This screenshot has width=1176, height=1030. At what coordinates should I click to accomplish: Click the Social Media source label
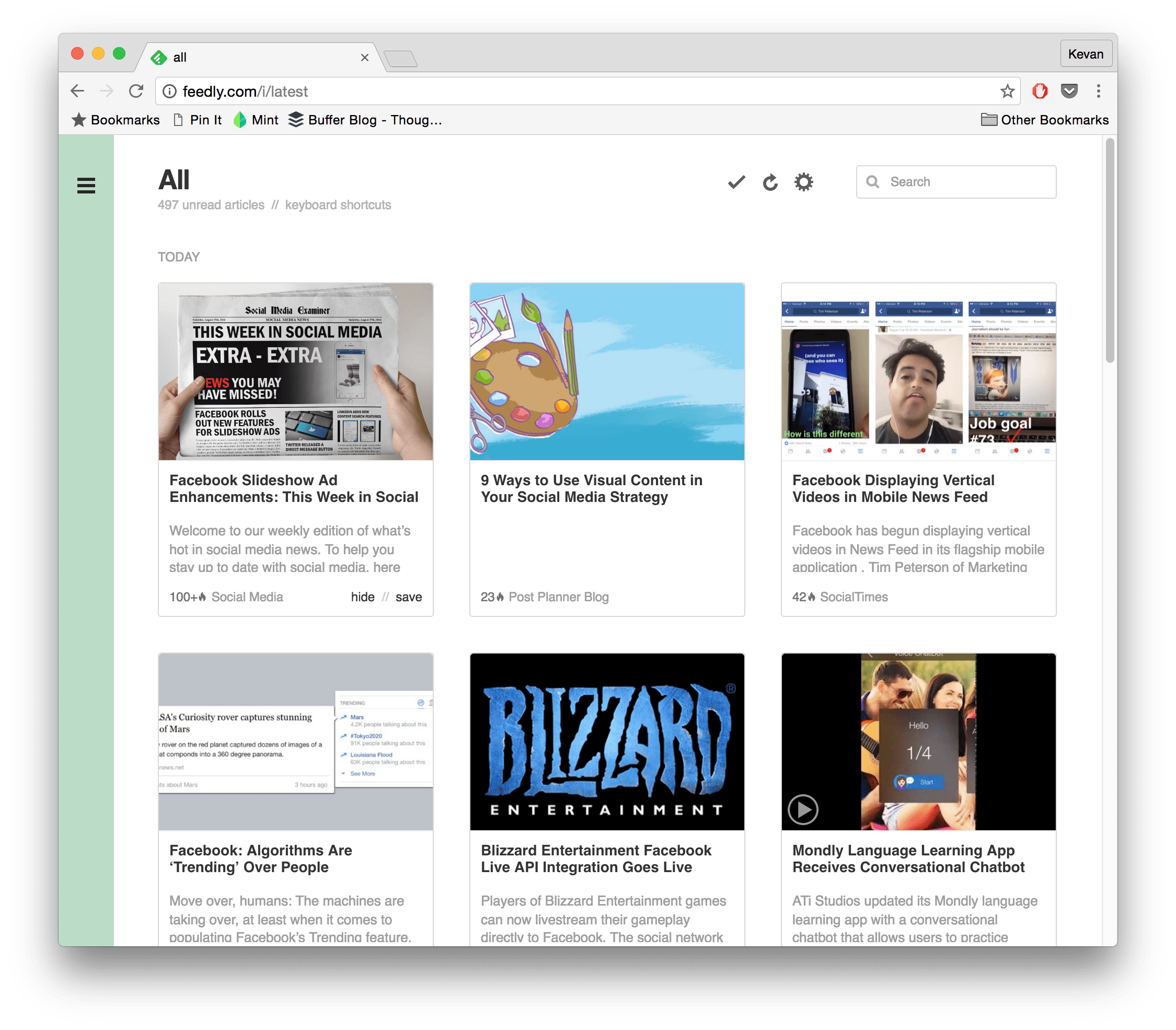(247, 597)
